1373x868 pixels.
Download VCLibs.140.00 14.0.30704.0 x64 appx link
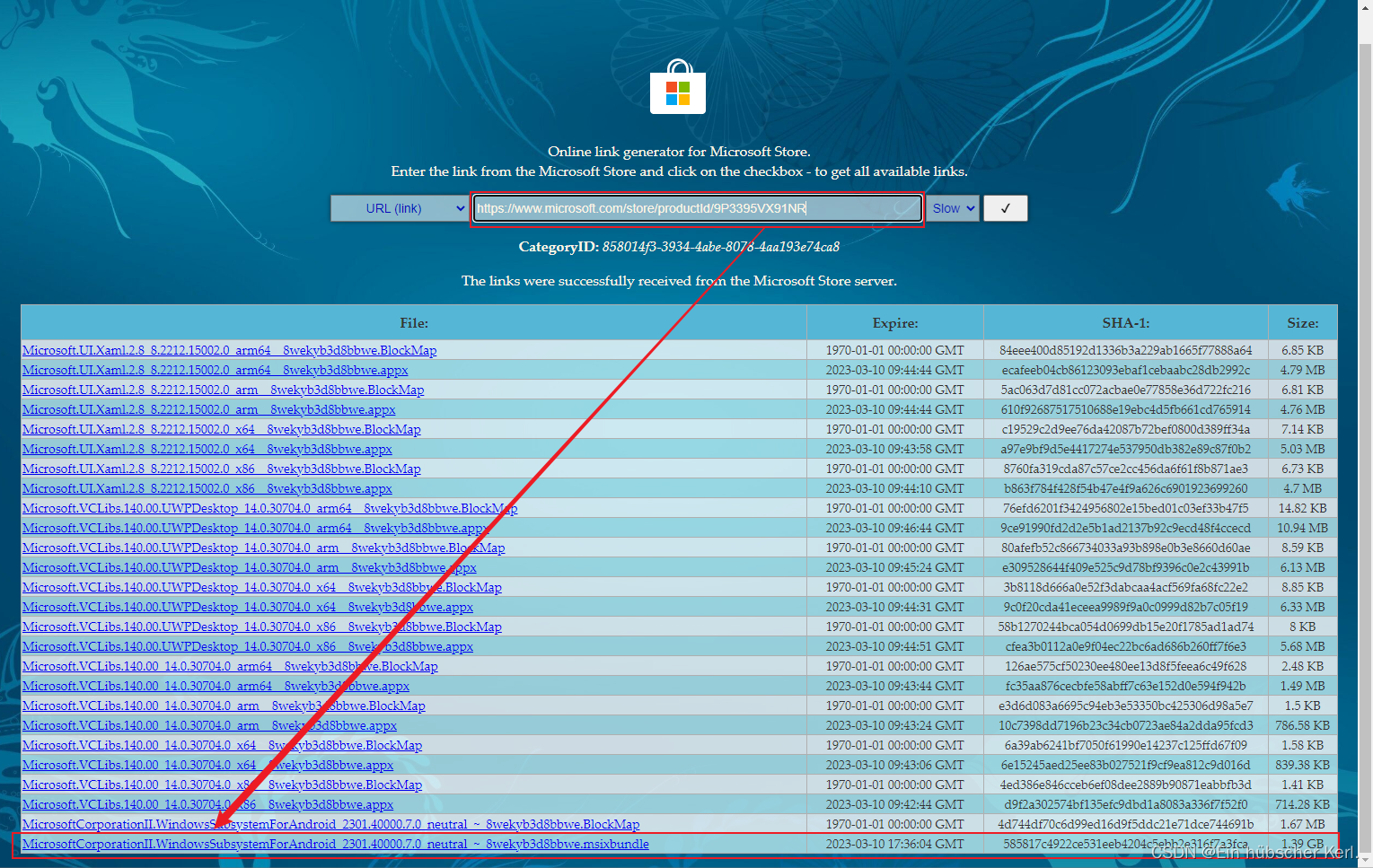pyautogui.click(x=207, y=765)
